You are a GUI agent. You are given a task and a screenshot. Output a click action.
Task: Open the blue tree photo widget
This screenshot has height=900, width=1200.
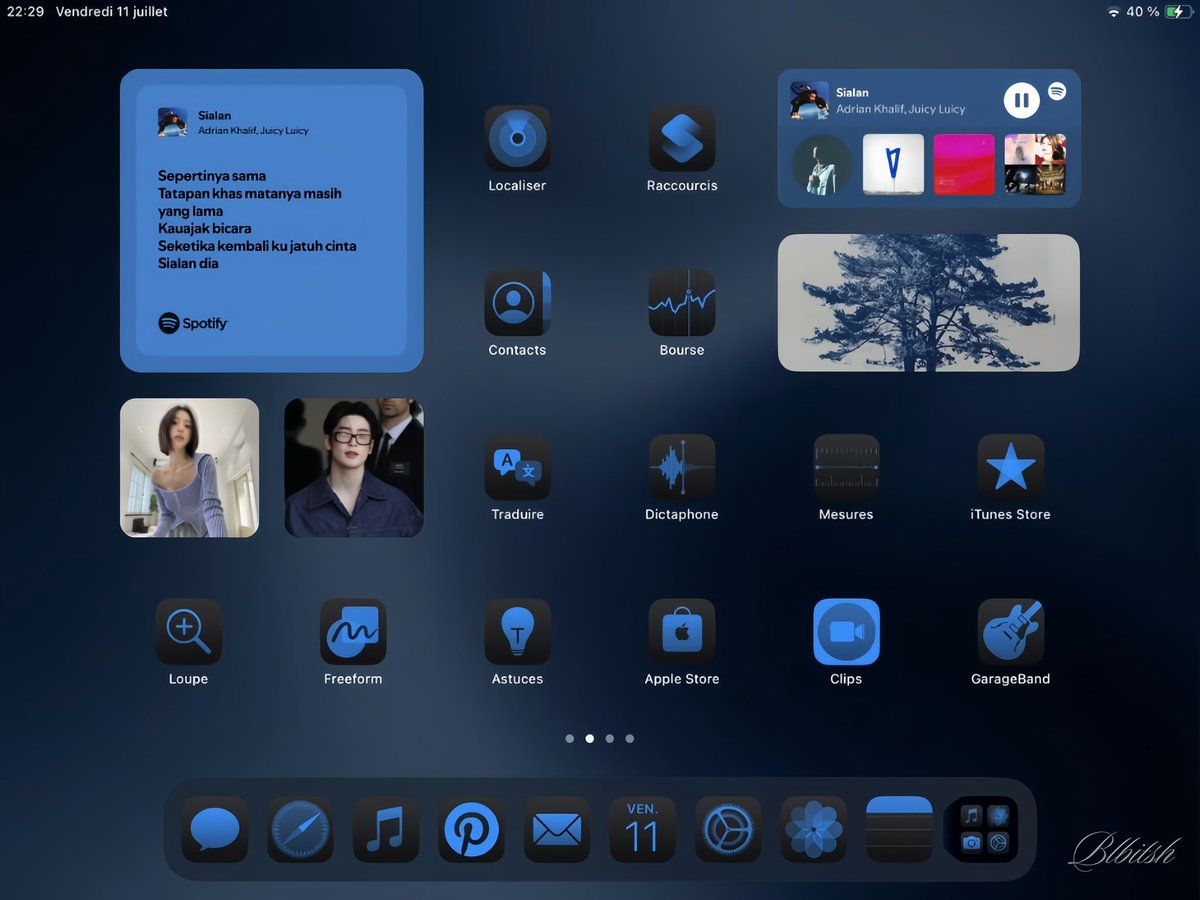(929, 303)
